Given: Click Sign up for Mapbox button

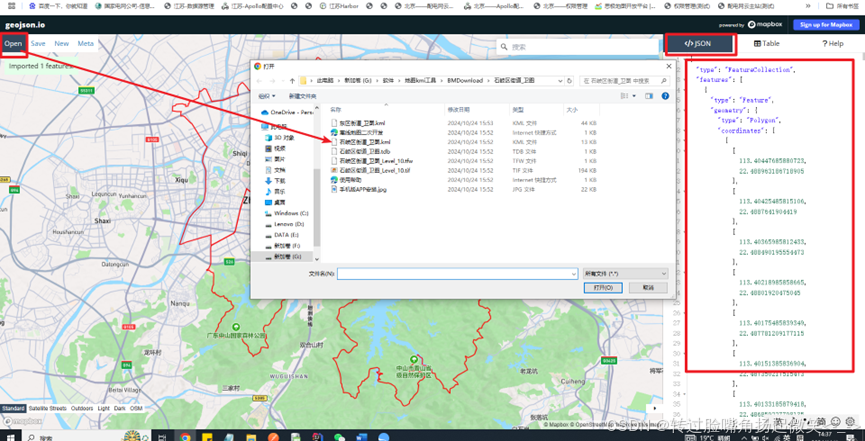Looking at the screenshot, I should click(826, 25).
